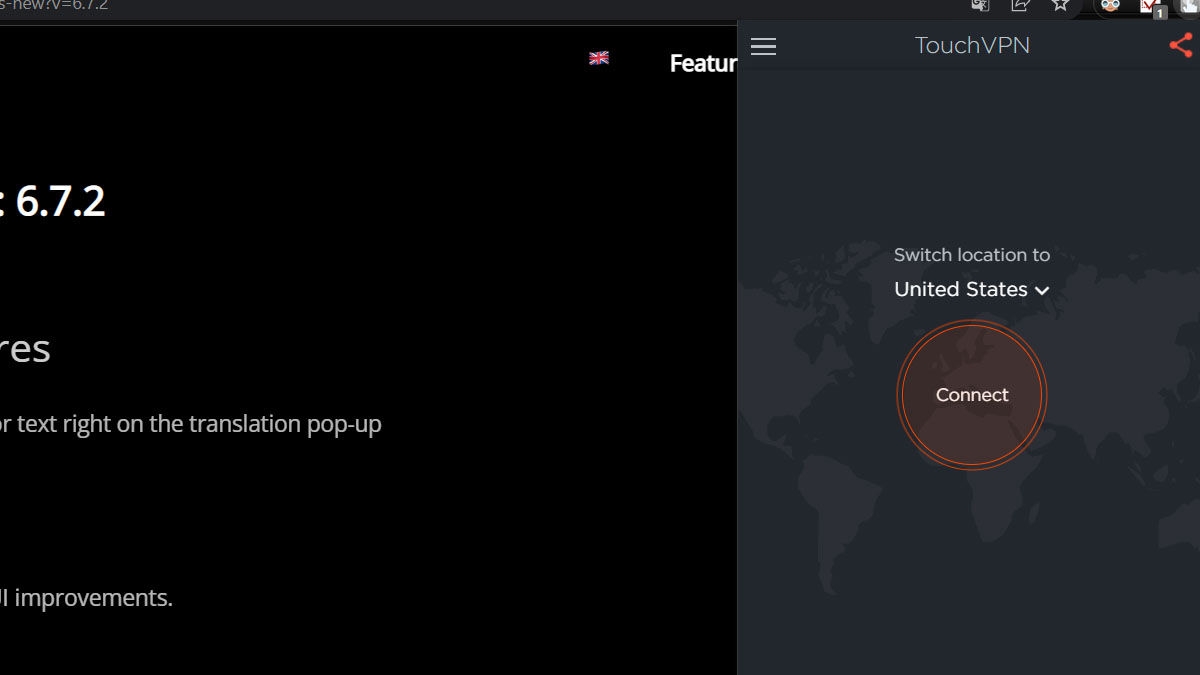1200x675 pixels.
Task: Click the red share icon in TouchVPN
Action: coord(1181,45)
